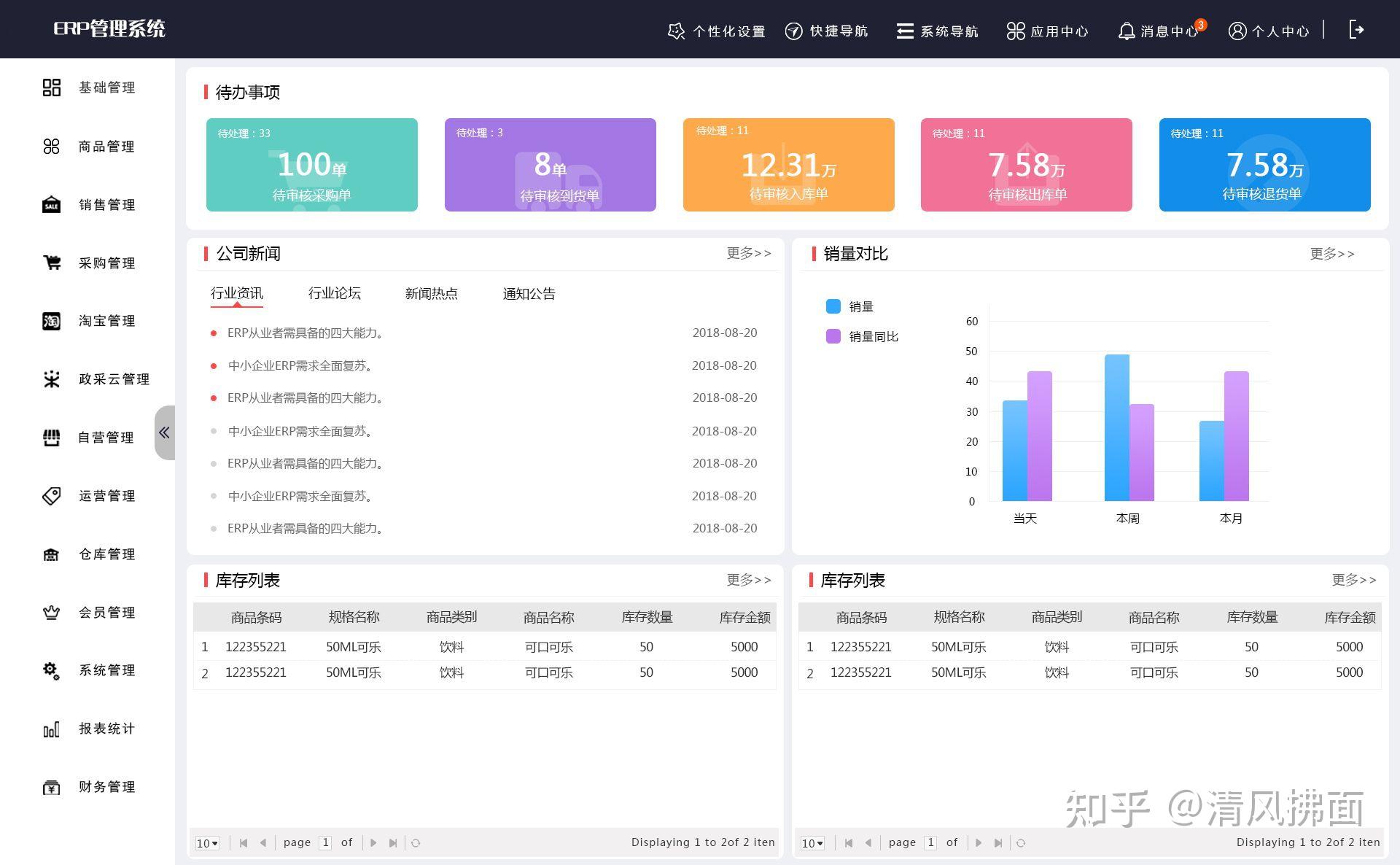Select the 行业论坛 tab in 公司新闻

click(x=335, y=294)
